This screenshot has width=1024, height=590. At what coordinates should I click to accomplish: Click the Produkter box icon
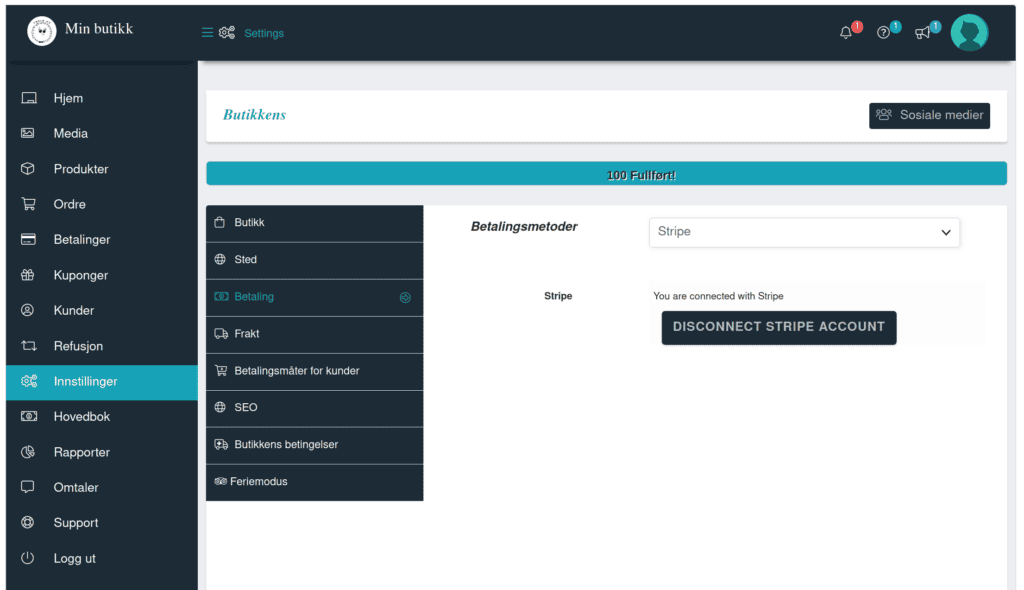(x=27, y=169)
